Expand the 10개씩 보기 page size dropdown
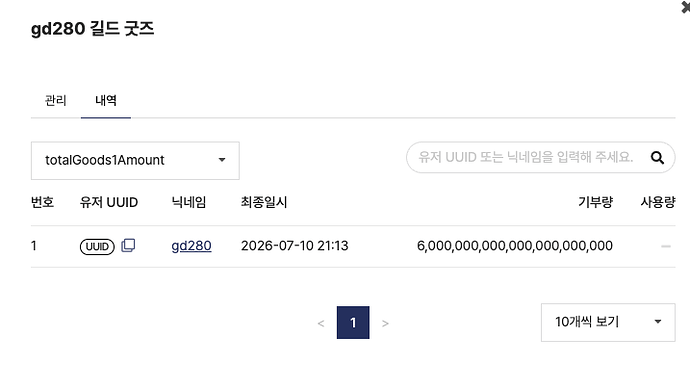The image size is (690, 389). point(608,322)
